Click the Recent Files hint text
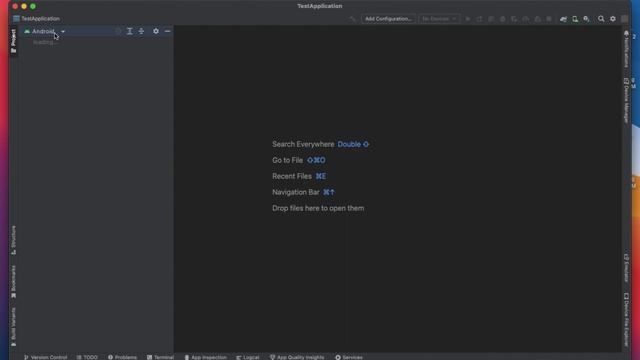The width and height of the screenshot is (640, 360). coord(292,176)
